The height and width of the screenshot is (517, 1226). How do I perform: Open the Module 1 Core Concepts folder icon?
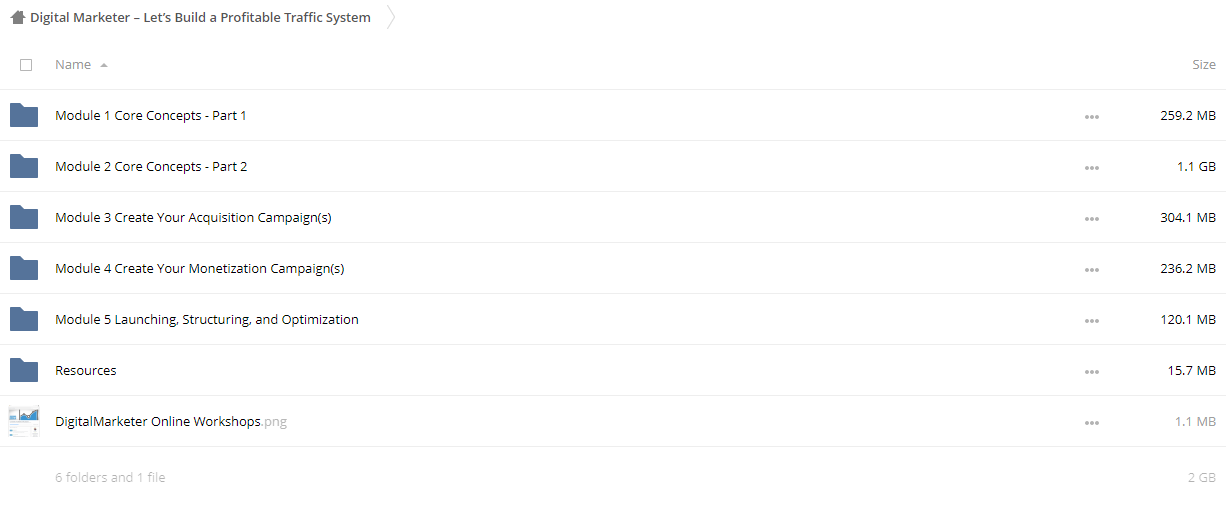coord(24,116)
